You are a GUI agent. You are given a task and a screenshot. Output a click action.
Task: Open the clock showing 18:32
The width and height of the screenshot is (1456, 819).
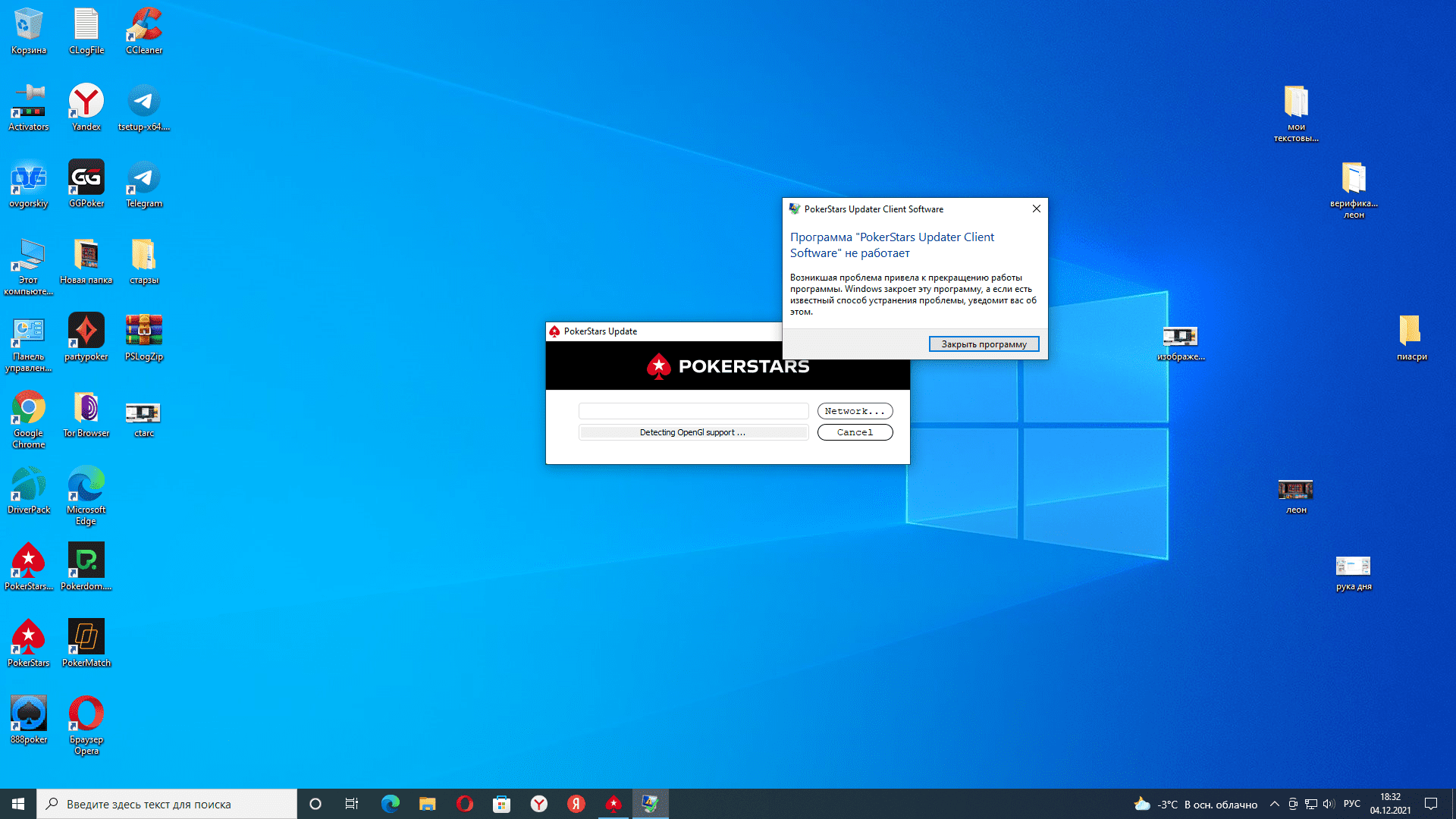pyautogui.click(x=1390, y=804)
